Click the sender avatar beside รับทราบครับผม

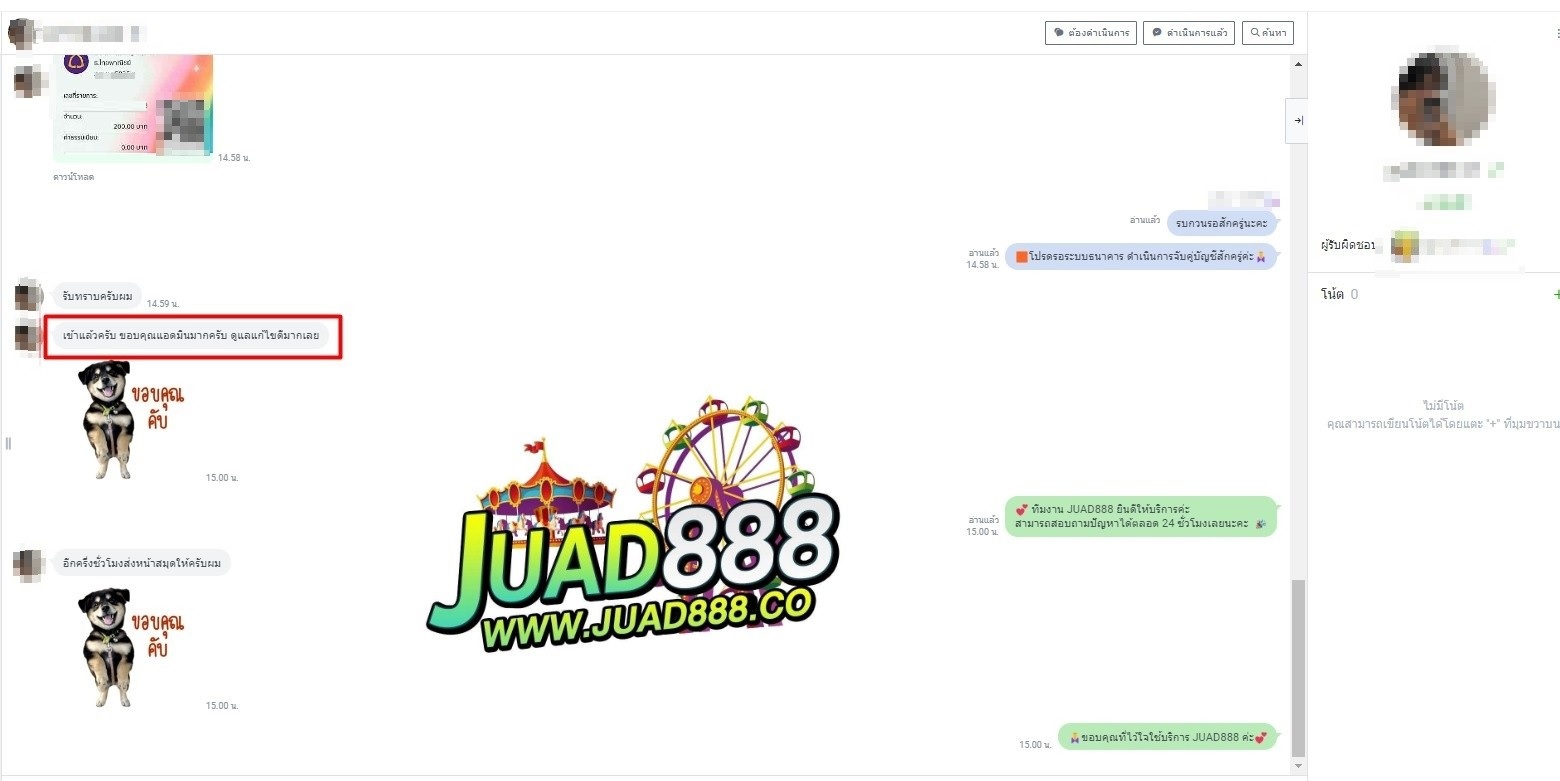coord(28,296)
